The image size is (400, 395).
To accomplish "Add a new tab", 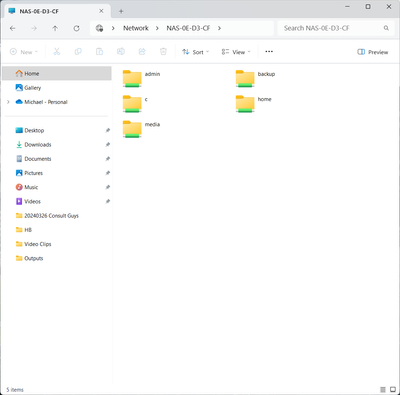I will pyautogui.click(x=121, y=11).
